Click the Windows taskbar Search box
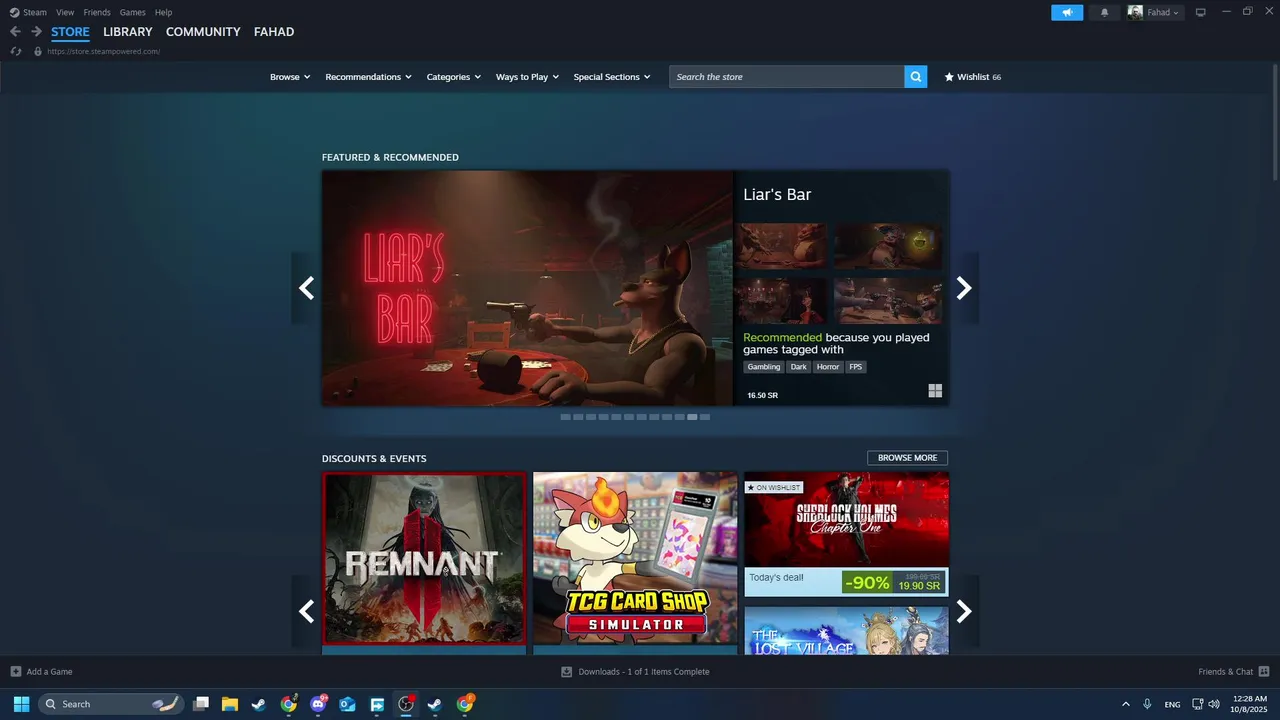 pos(110,704)
